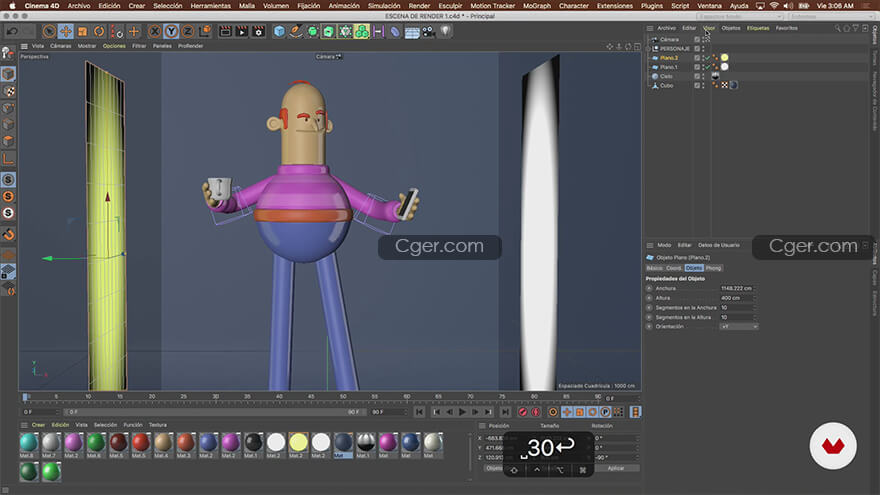The height and width of the screenshot is (495, 880).
Task: Open the viewport hamburger menu
Action: tap(24, 46)
